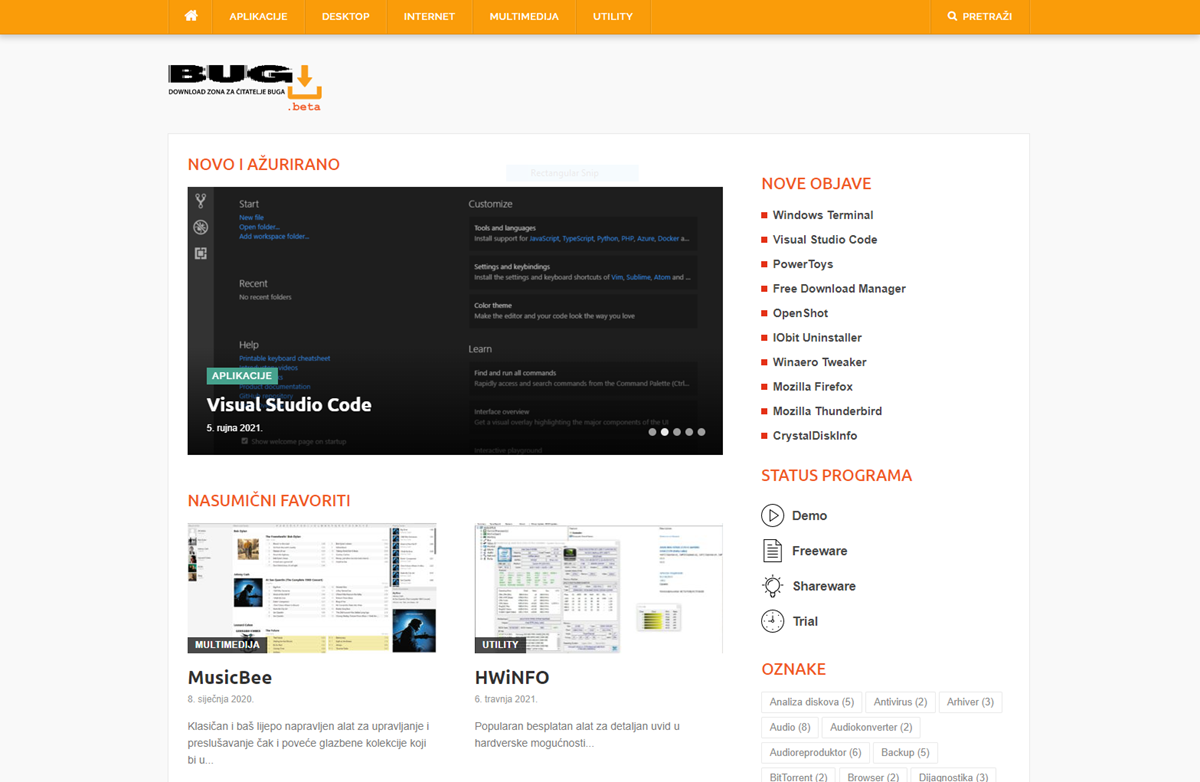Click the Utility badge on HWiNFO
This screenshot has height=782, width=1200.
click(x=501, y=645)
